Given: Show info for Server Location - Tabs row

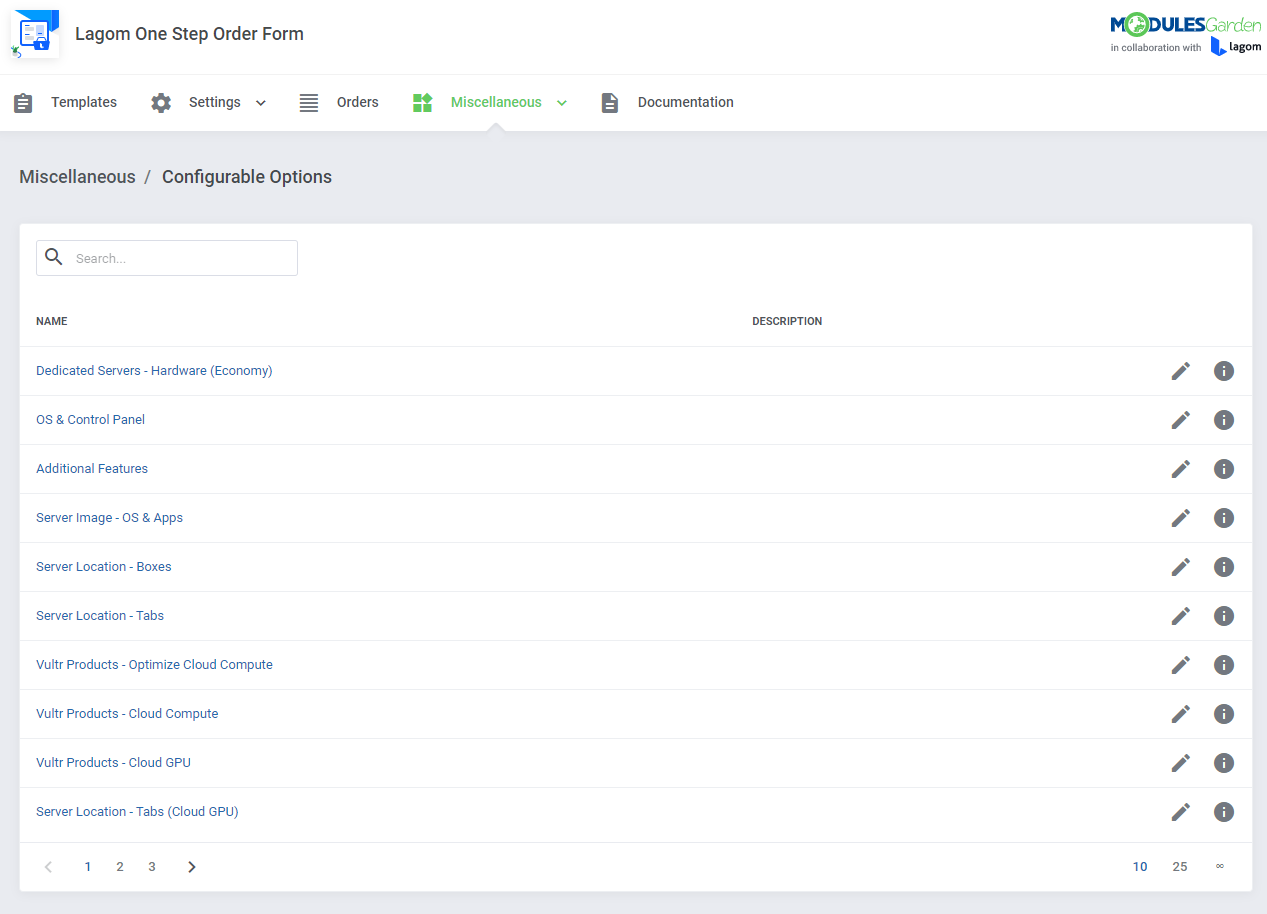Looking at the screenshot, I should coord(1224,616).
